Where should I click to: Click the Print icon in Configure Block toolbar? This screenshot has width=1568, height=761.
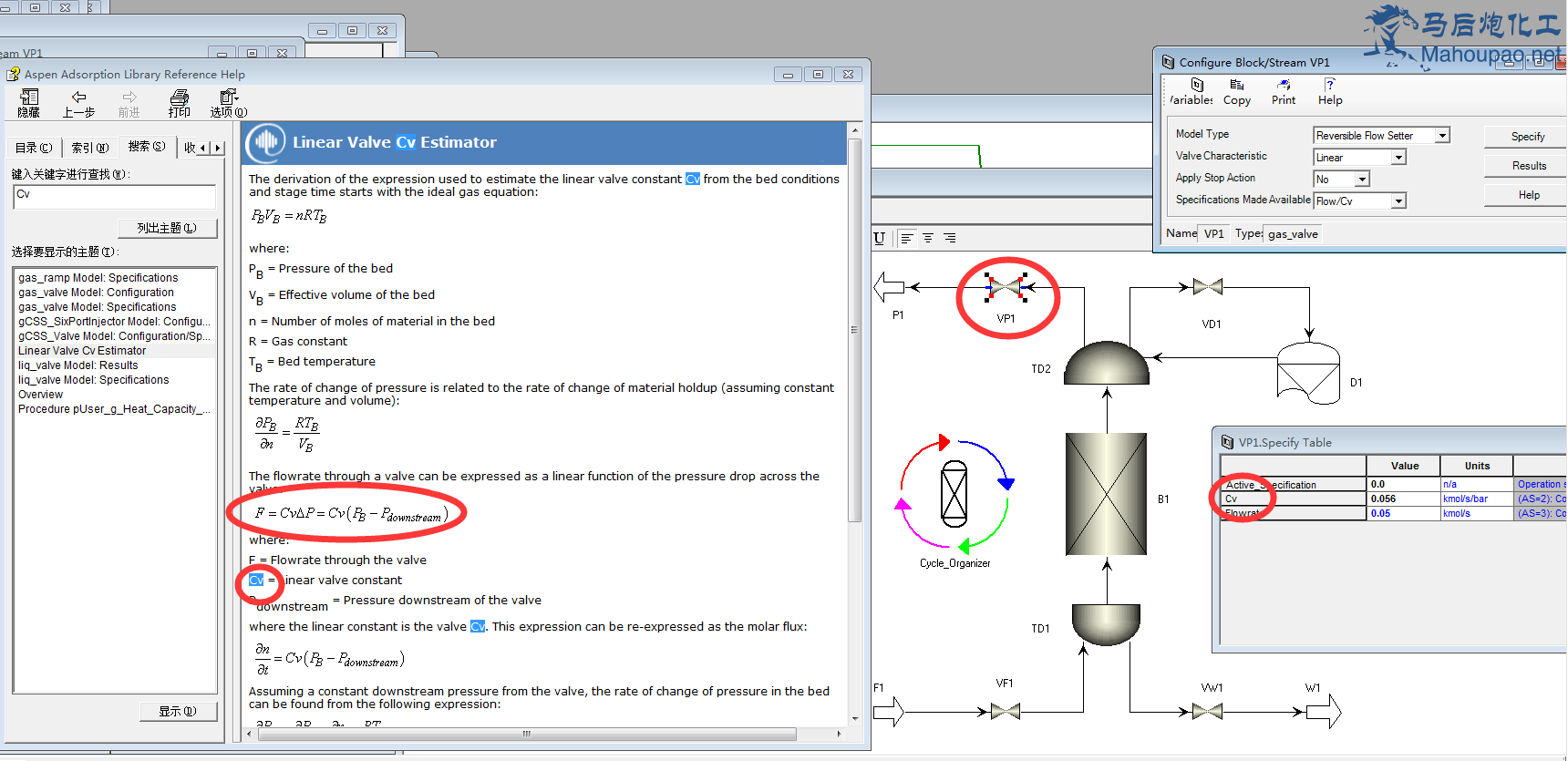click(1284, 85)
